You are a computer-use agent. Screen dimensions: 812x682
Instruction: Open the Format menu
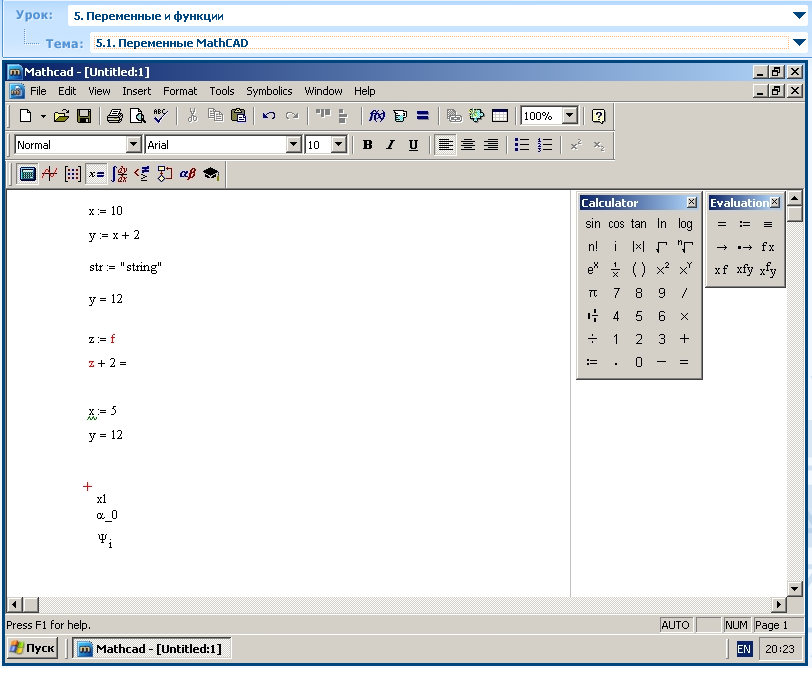(x=180, y=91)
